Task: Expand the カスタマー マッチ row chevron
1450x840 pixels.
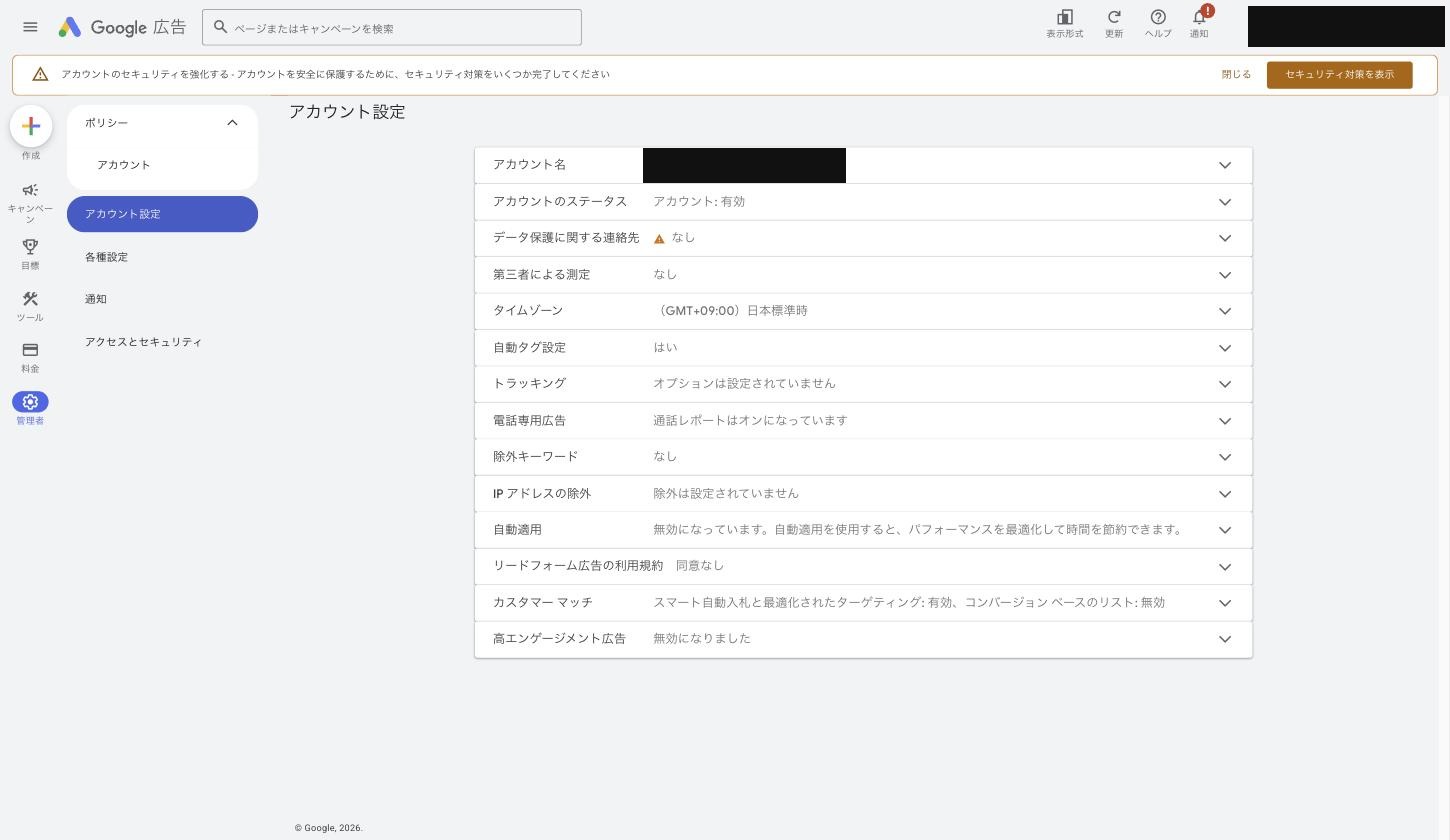Action: click(x=1225, y=603)
